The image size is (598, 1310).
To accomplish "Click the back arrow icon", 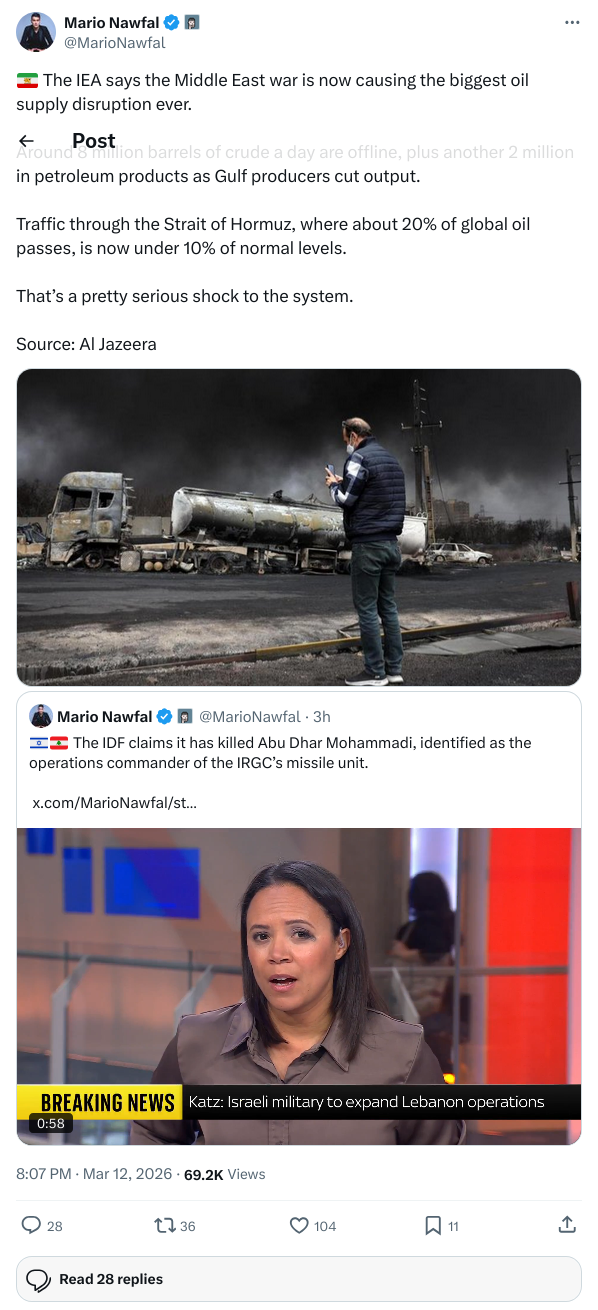I will (27, 141).
